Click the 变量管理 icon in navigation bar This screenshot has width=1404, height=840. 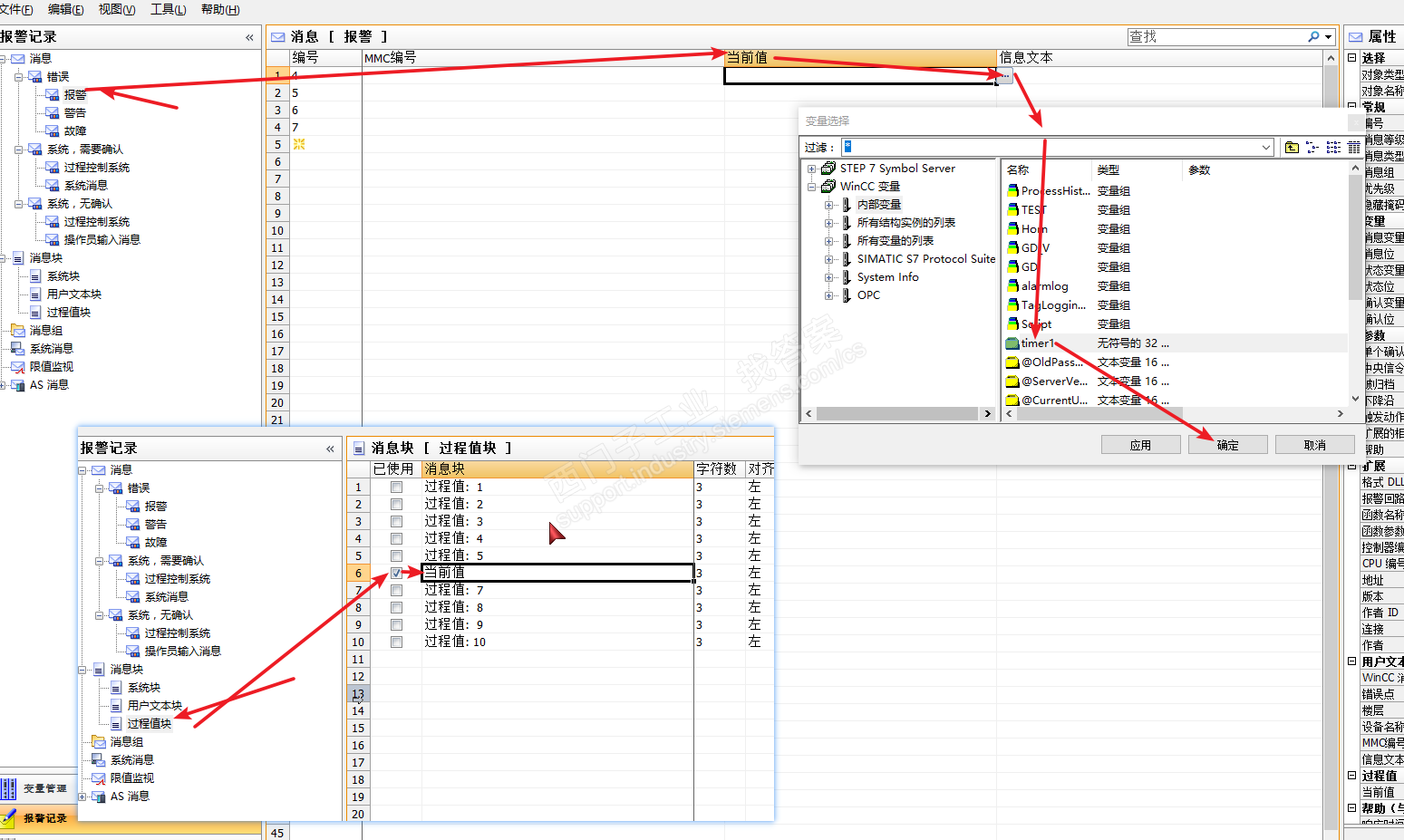coord(9,788)
